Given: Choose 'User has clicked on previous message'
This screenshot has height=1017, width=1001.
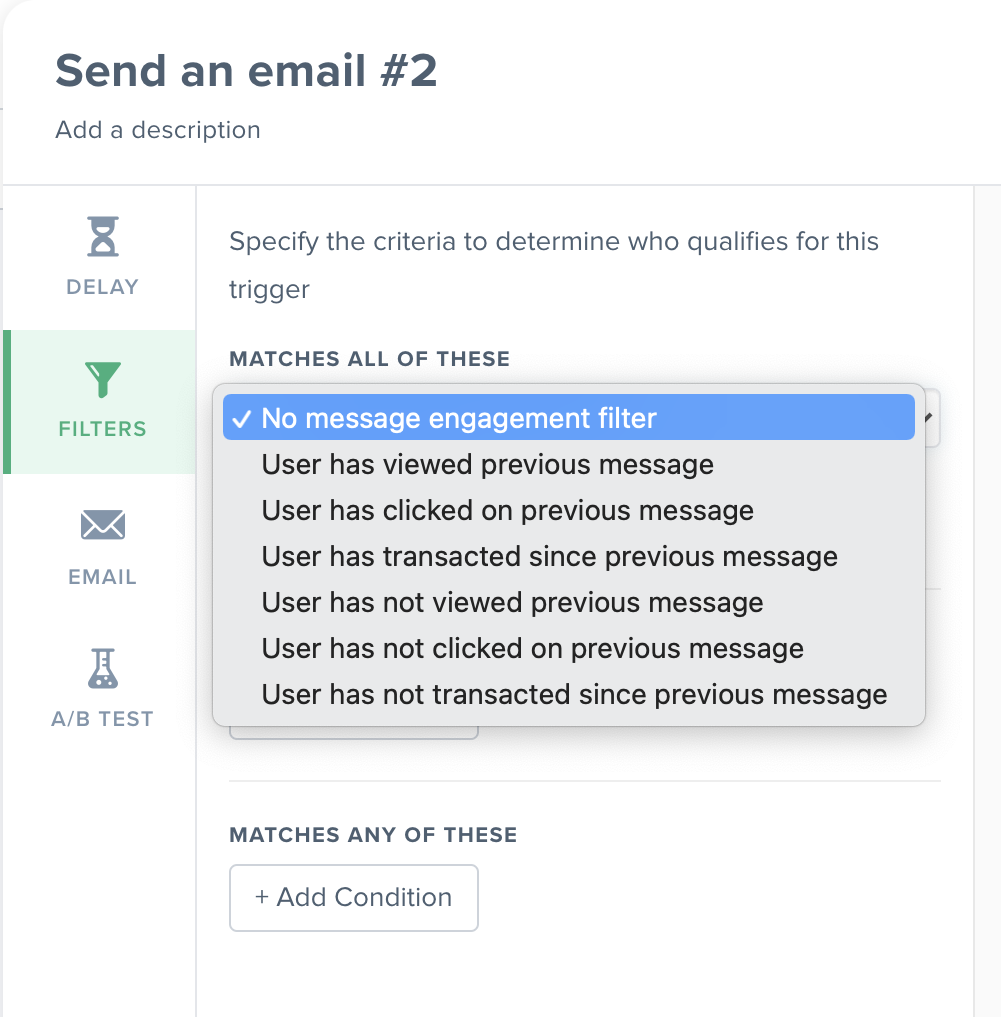Looking at the screenshot, I should [x=569, y=510].
